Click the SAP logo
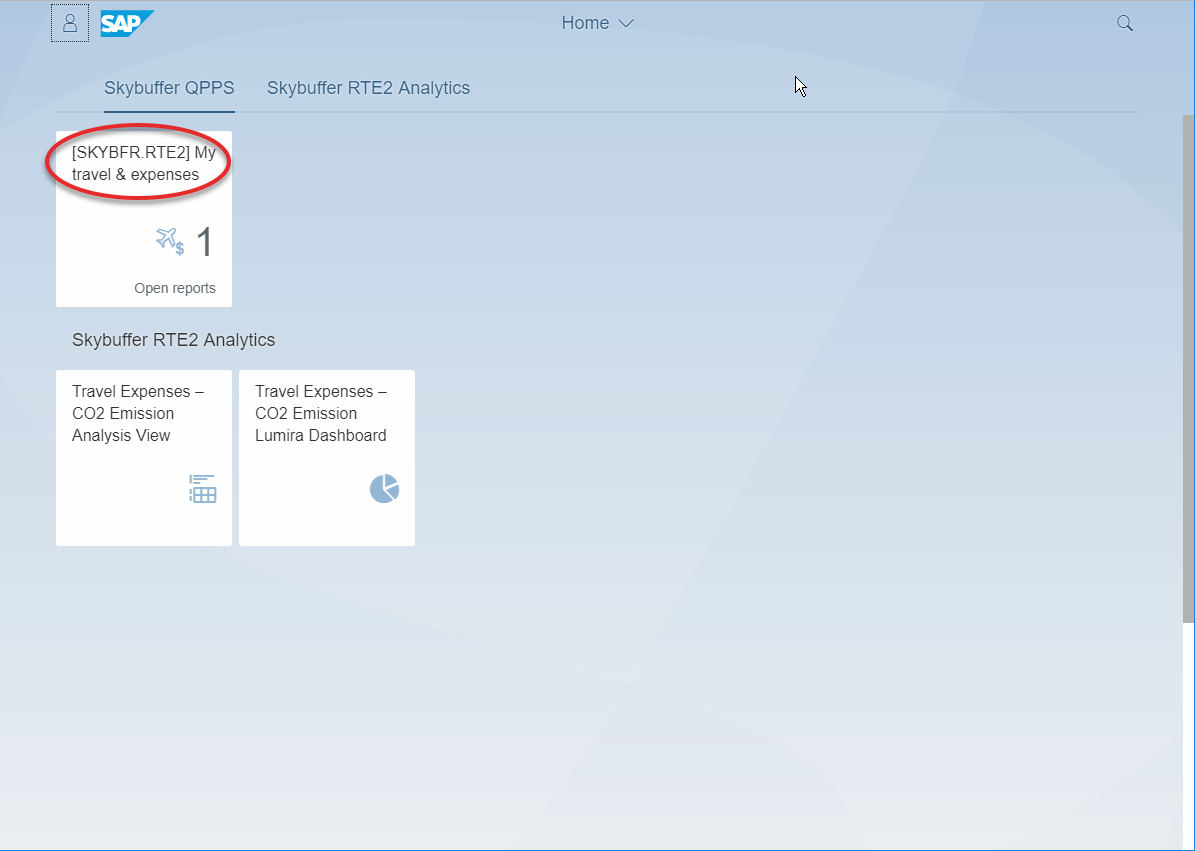The image size is (1195, 851). click(x=127, y=24)
